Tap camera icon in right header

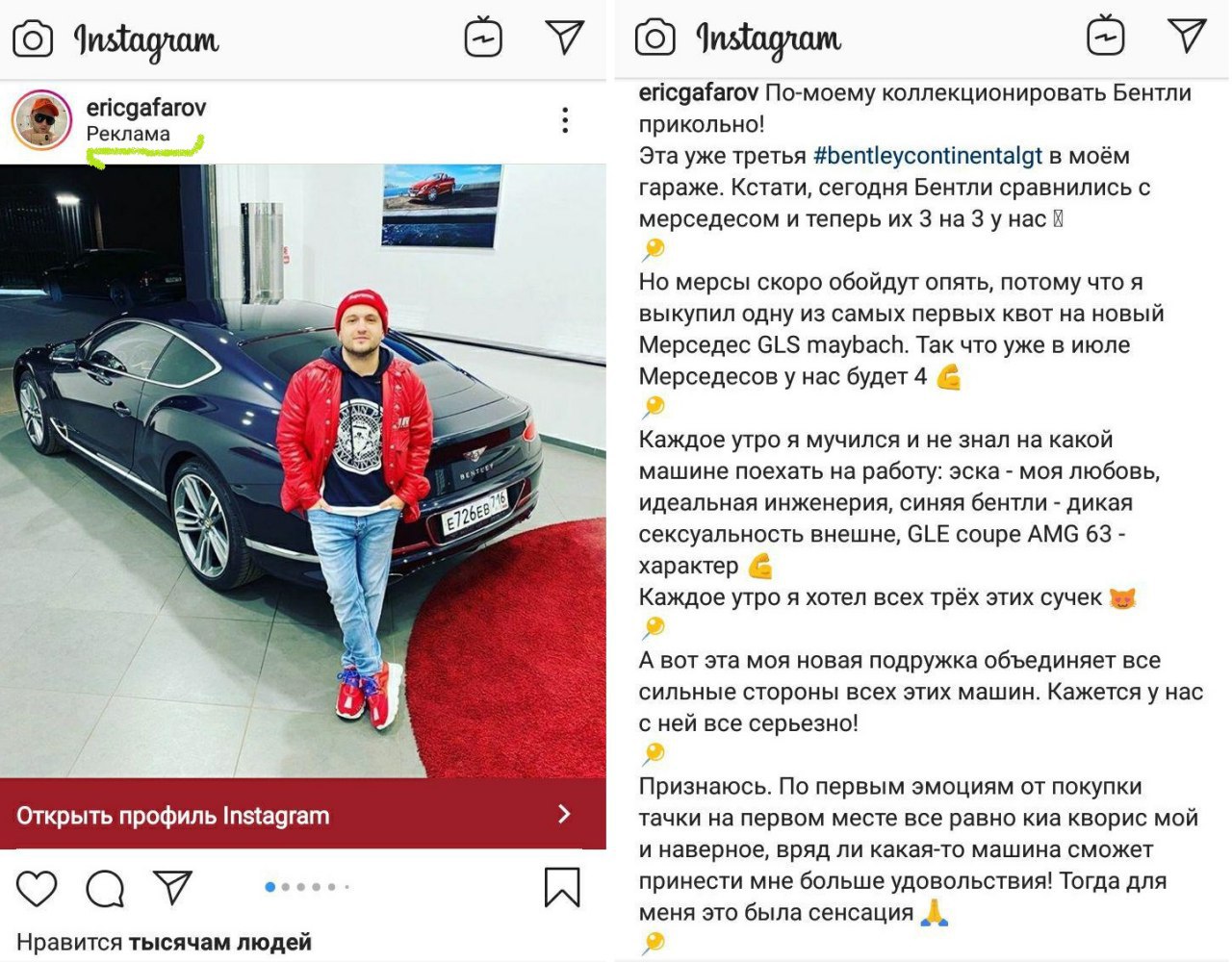click(654, 38)
